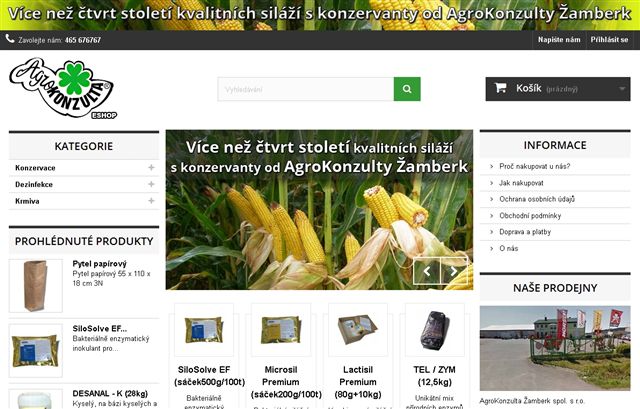Advance the banner to the next slide
This screenshot has width=640, height=409.
point(454,271)
